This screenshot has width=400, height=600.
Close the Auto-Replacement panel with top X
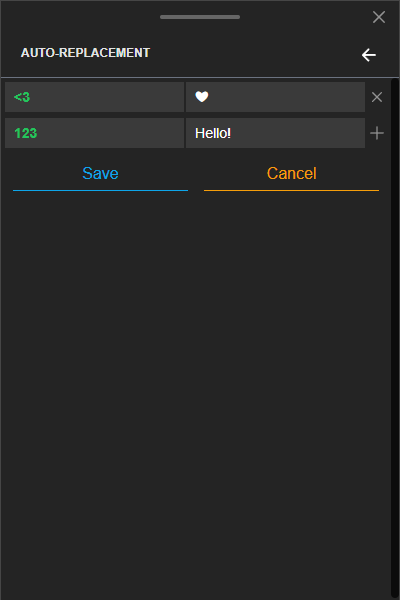coord(379,17)
